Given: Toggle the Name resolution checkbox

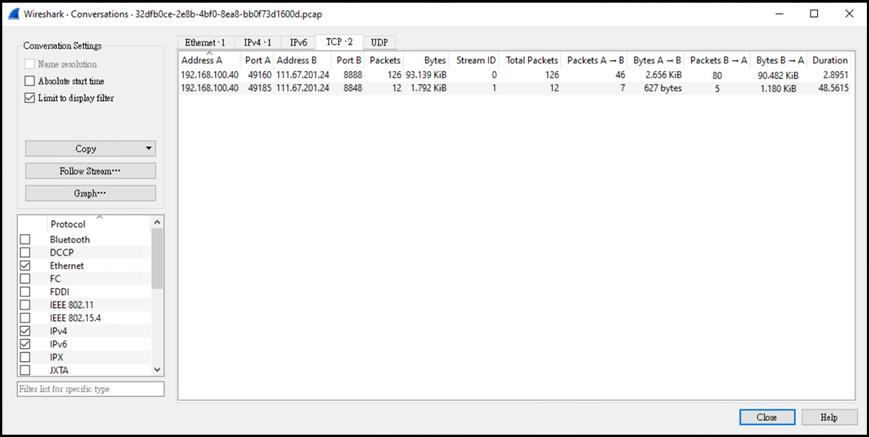Looking at the screenshot, I should 29,64.
